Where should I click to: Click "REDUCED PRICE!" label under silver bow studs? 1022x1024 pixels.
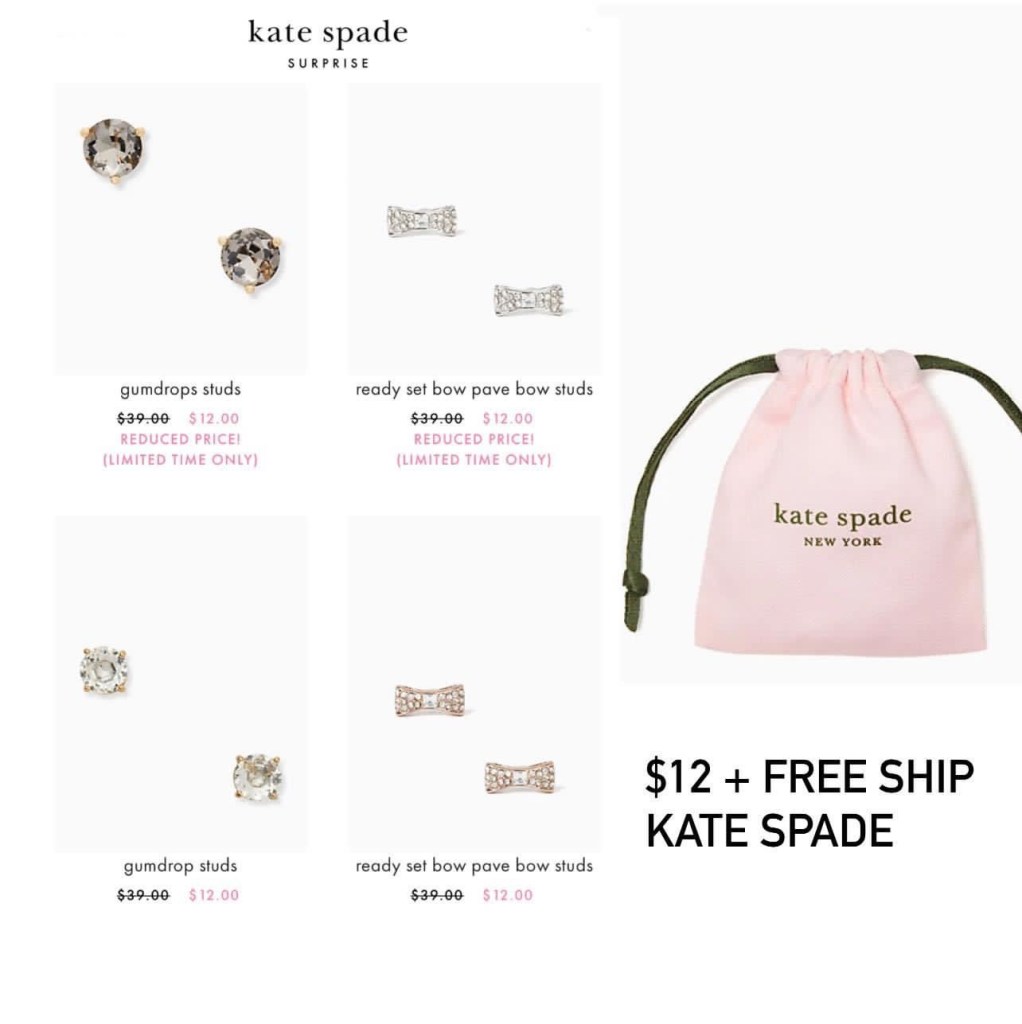click(x=474, y=440)
